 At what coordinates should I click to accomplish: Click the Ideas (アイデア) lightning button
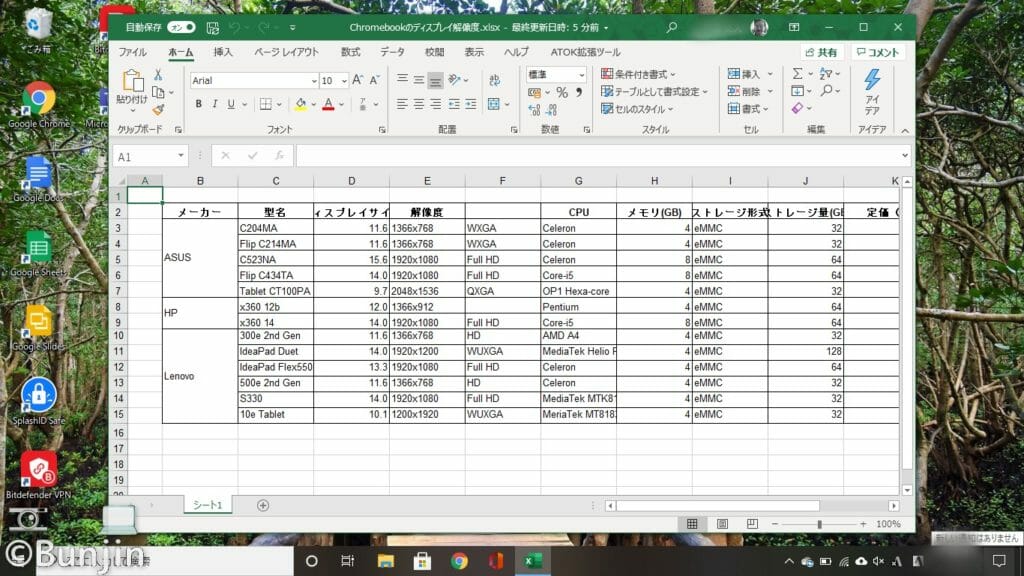872,91
